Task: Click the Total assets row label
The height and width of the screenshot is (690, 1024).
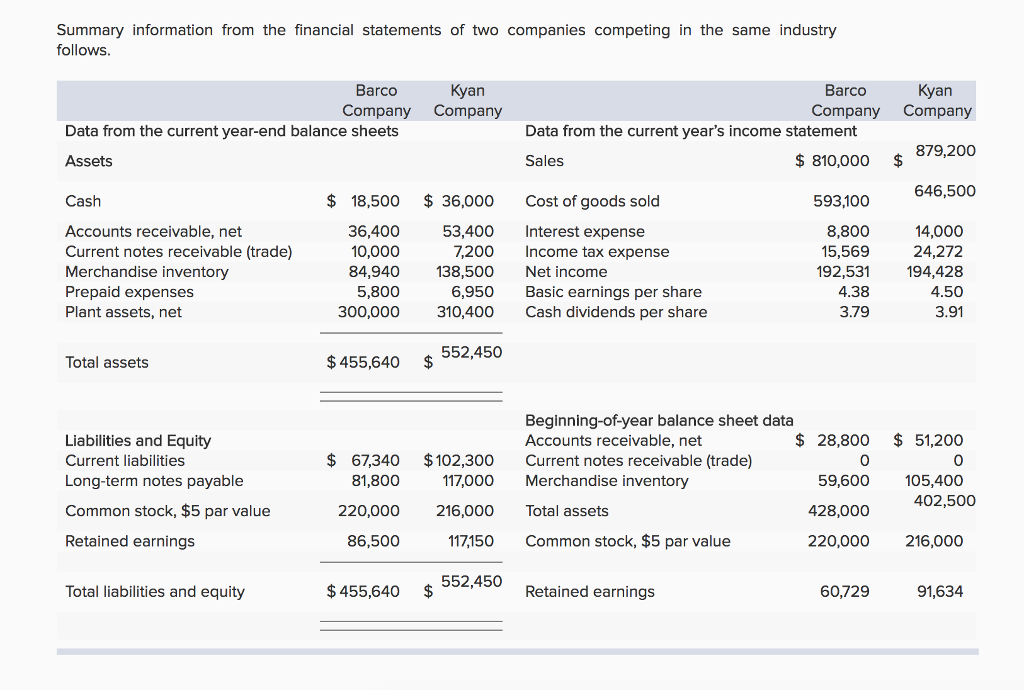Action: tap(106, 362)
